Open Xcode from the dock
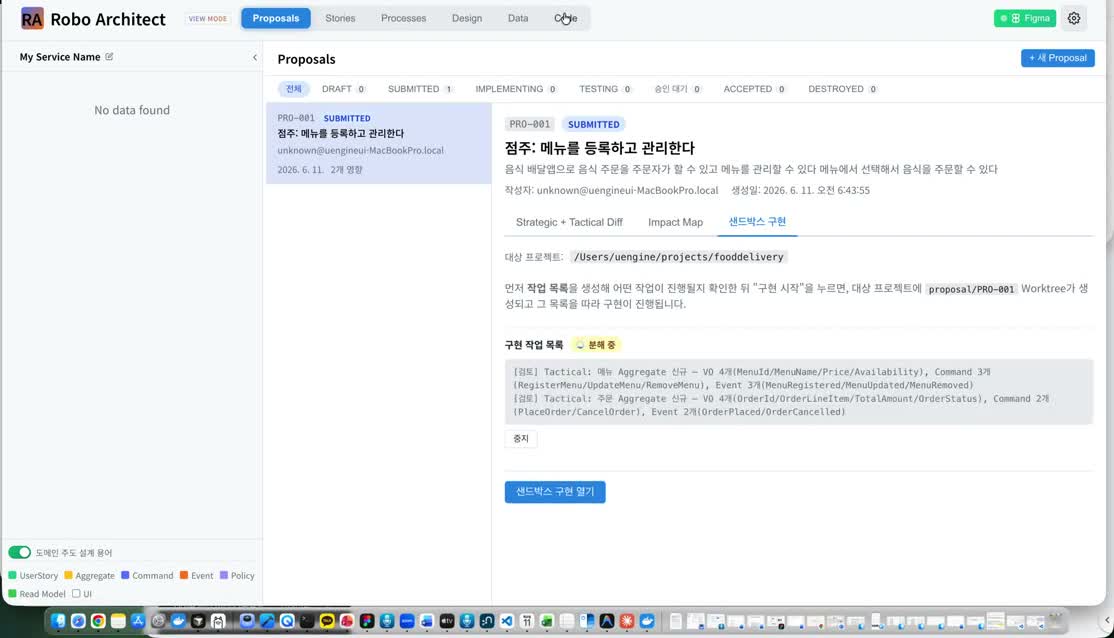 click(267, 621)
